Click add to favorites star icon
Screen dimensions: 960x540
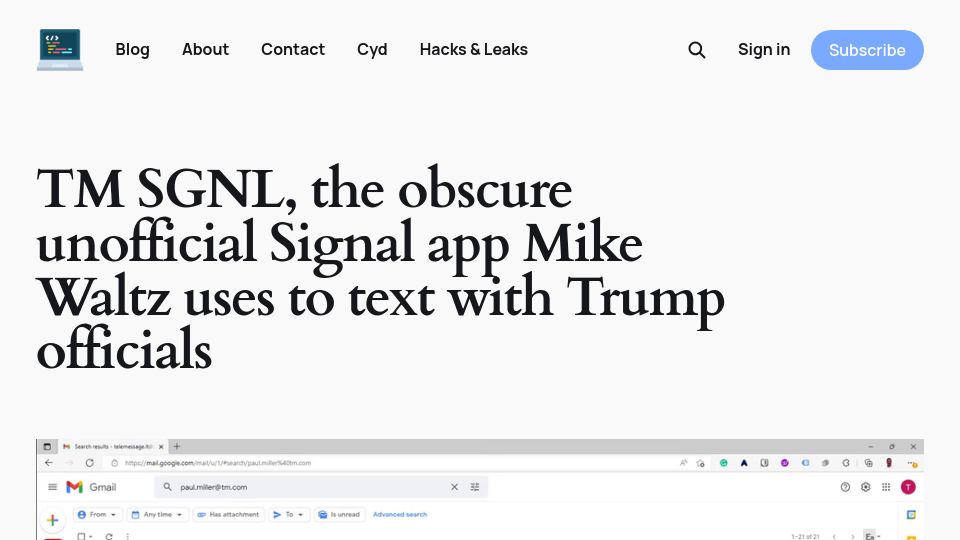coord(700,463)
